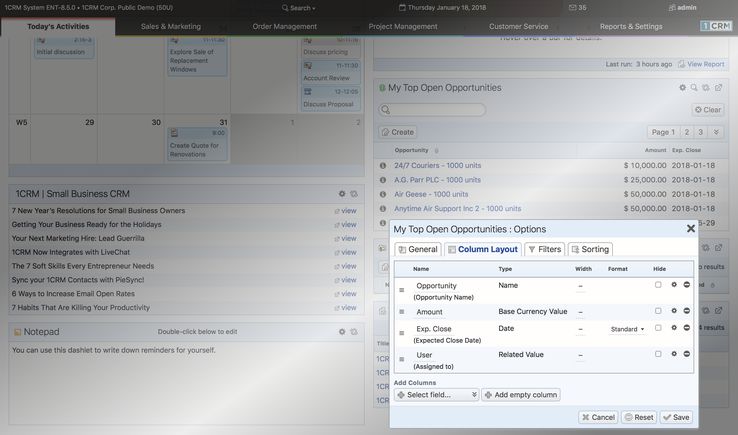
Task: Edit settings gear for User column row
Action: [x=674, y=354]
